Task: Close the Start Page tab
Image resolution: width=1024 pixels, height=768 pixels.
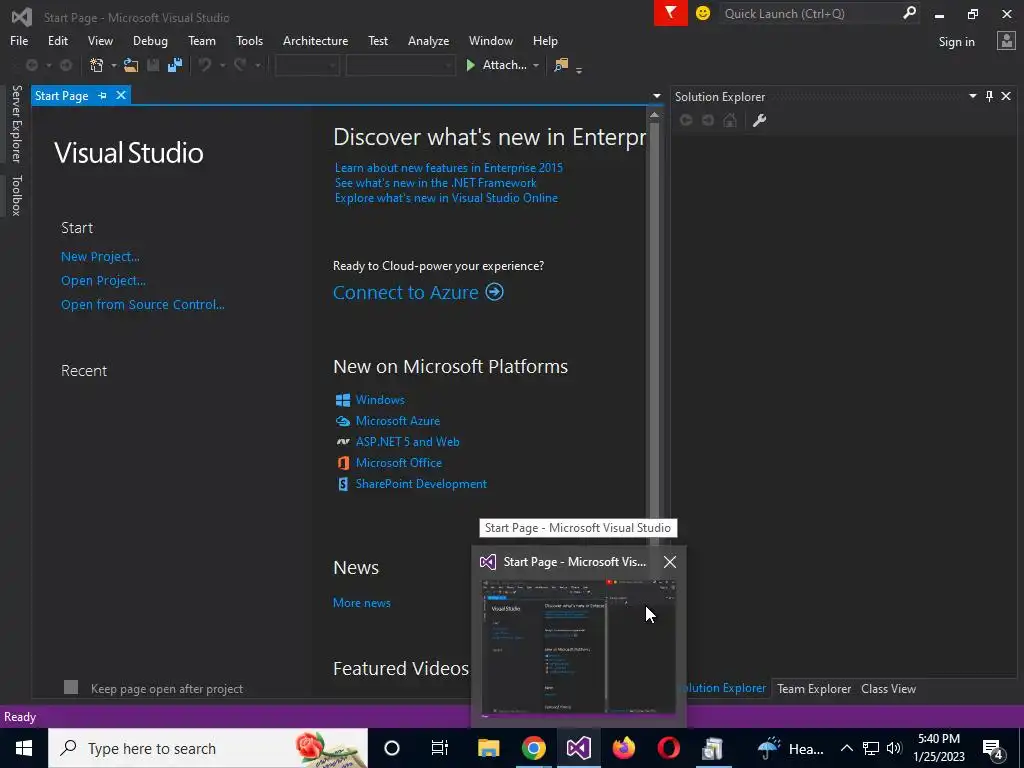Action: point(121,96)
